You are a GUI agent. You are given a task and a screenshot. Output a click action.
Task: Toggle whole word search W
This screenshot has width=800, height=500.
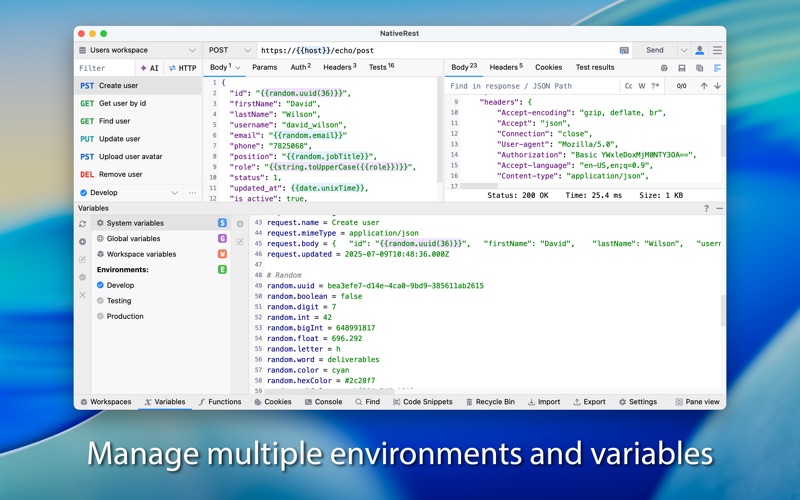(x=642, y=86)
